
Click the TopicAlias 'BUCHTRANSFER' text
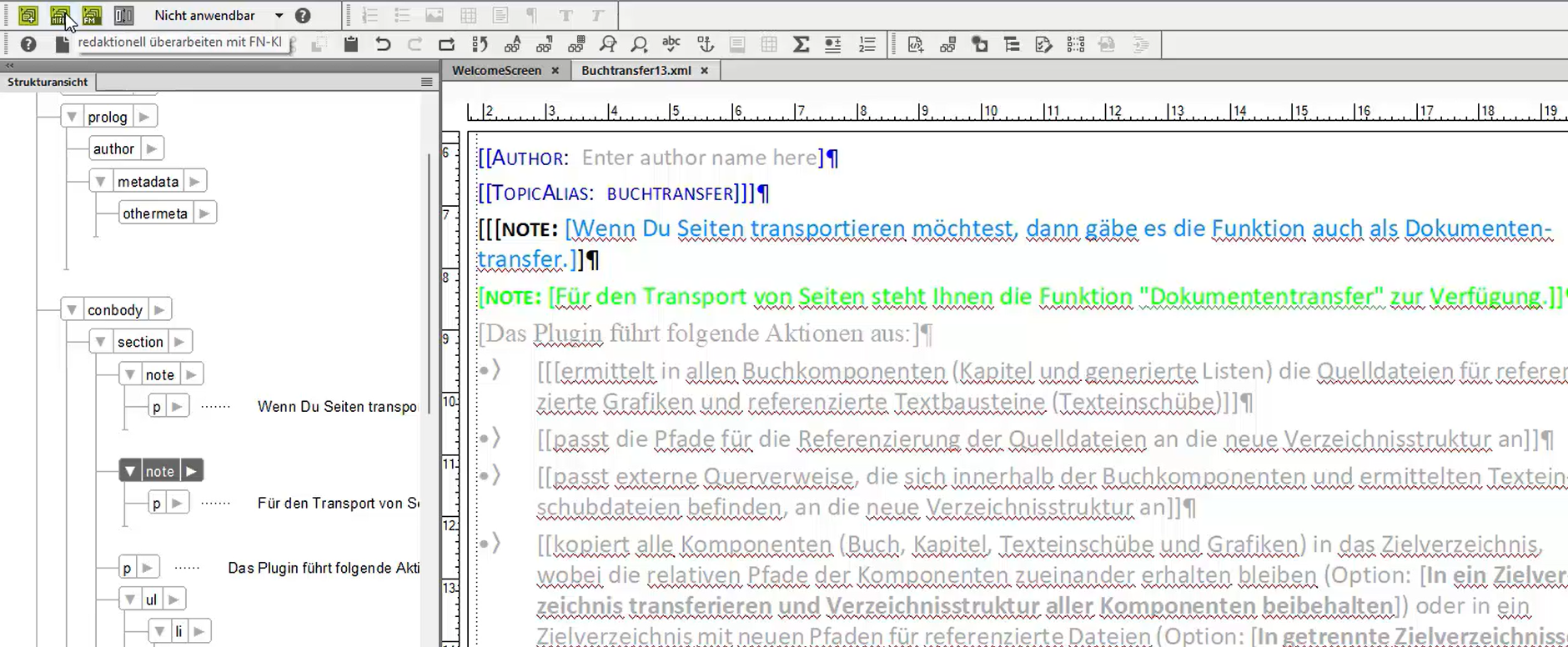click(x=672, y=194)
